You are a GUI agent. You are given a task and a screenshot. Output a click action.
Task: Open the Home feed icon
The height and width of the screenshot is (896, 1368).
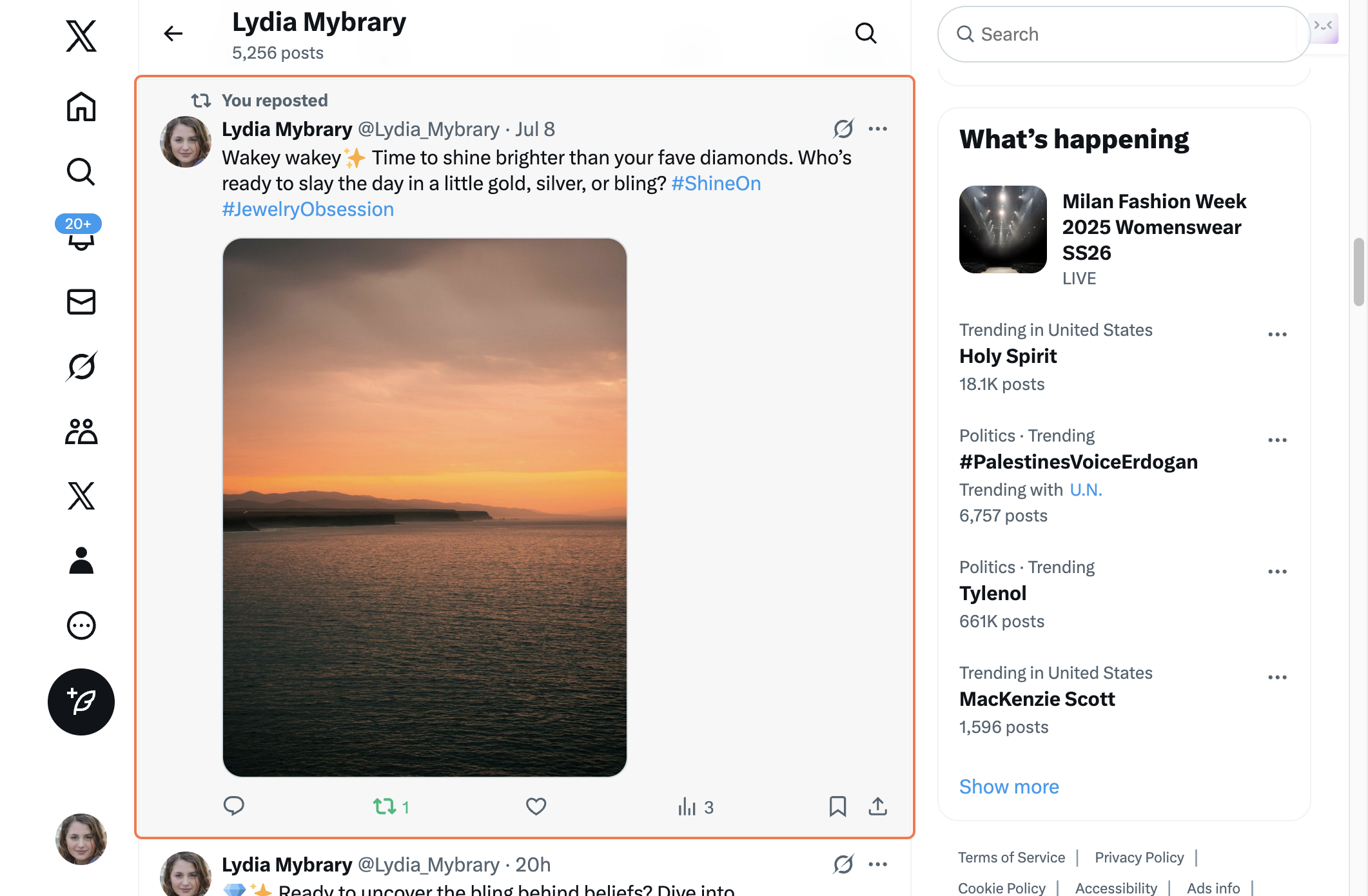[81, 106]
